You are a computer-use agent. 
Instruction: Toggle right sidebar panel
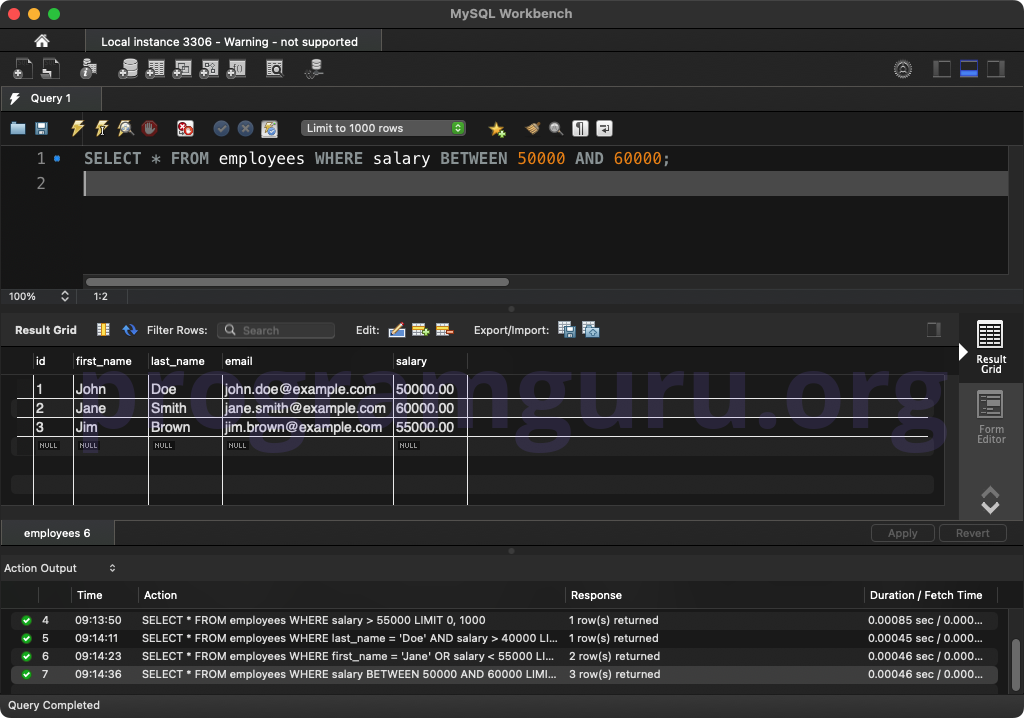(996, 69)
